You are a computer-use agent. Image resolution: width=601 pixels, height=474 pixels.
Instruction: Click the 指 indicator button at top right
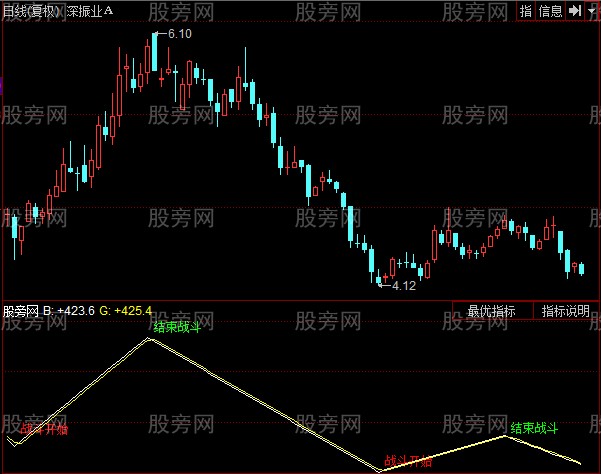click(526, 11)
